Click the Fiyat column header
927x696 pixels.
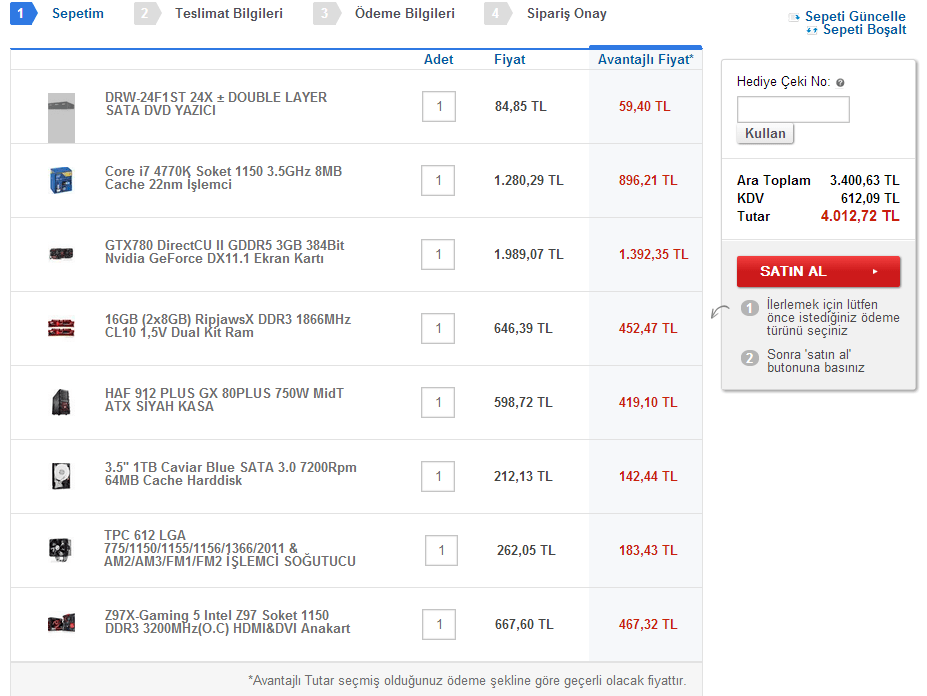[510, 60]
